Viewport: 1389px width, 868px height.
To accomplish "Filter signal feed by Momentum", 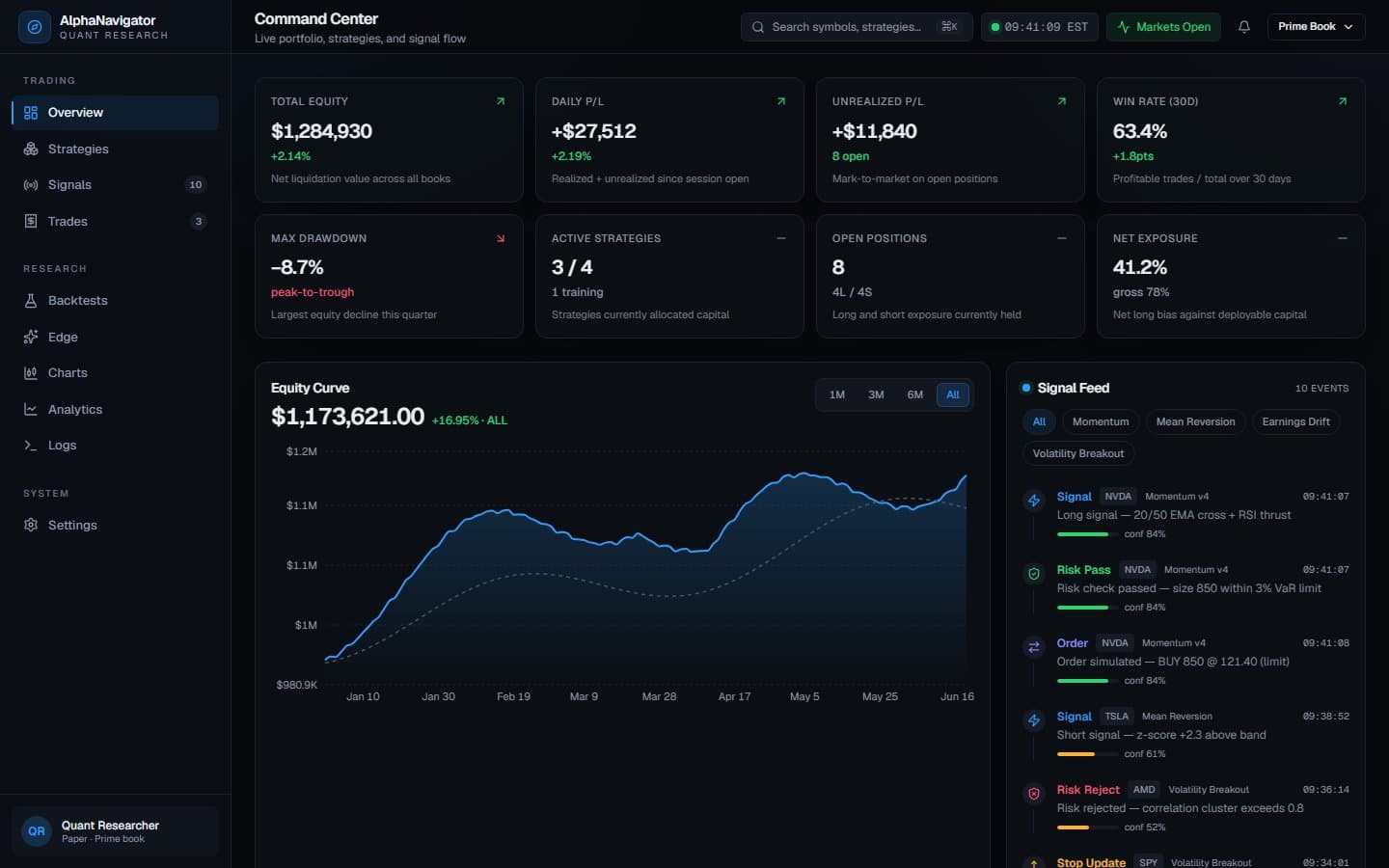I will 1101,422.
